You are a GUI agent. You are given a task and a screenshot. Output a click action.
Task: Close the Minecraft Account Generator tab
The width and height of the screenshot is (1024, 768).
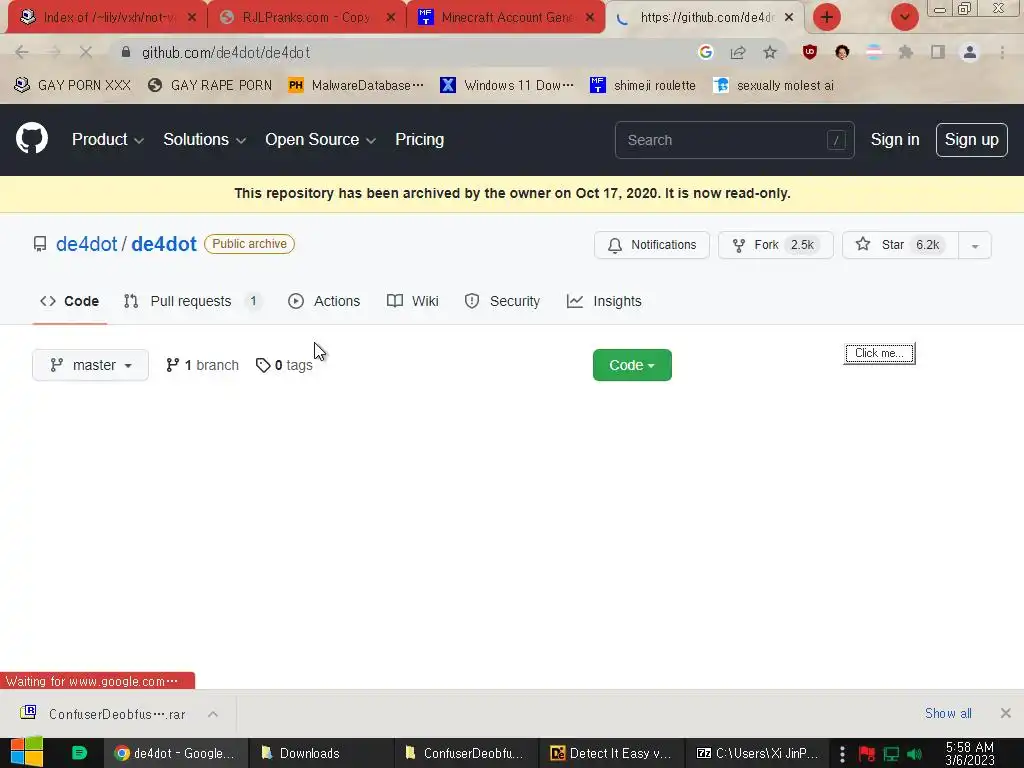pyautogui.click(x=590, y=17)
